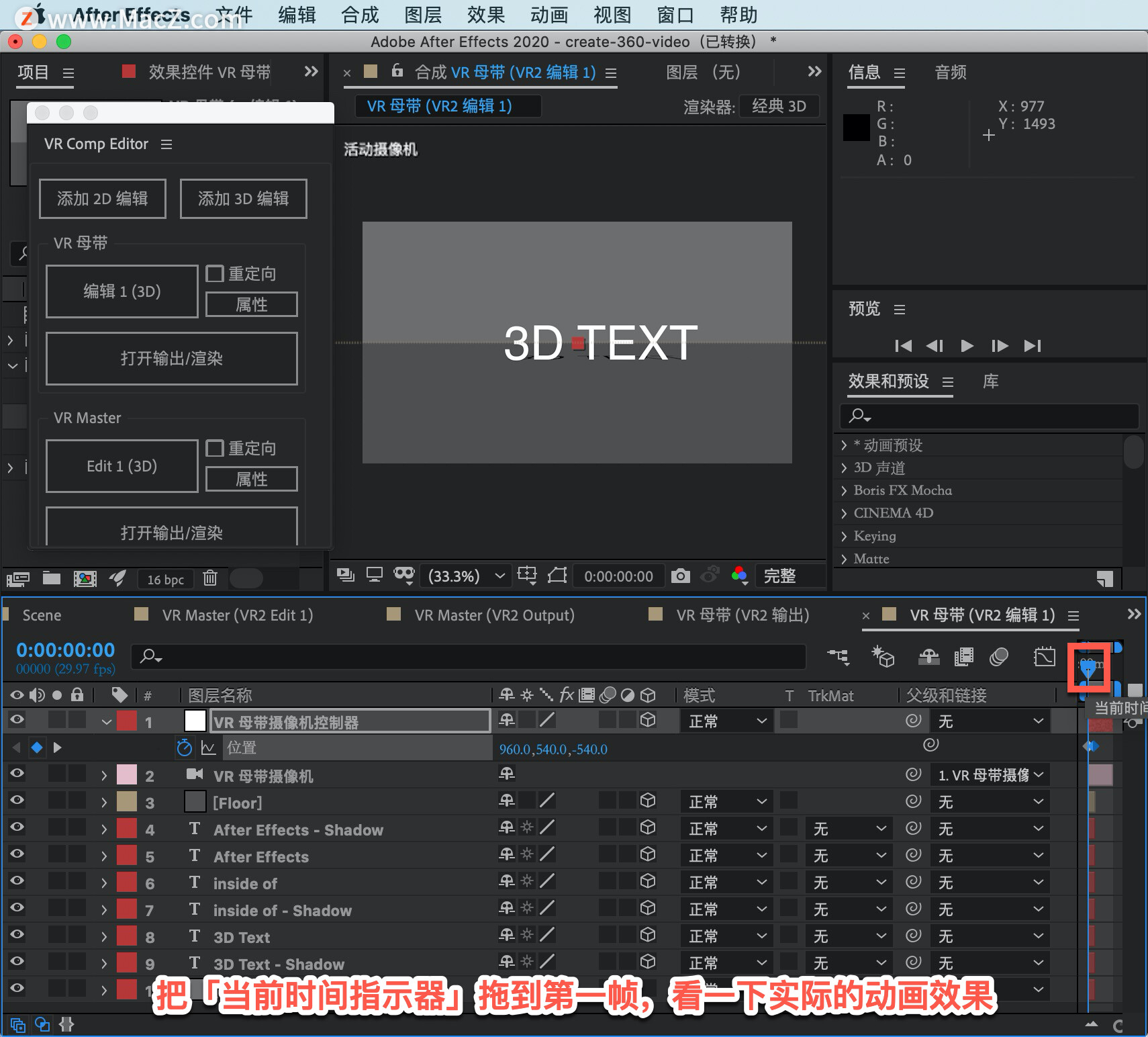Play the preview
1148x1037 pixels.
click(967, 346)
